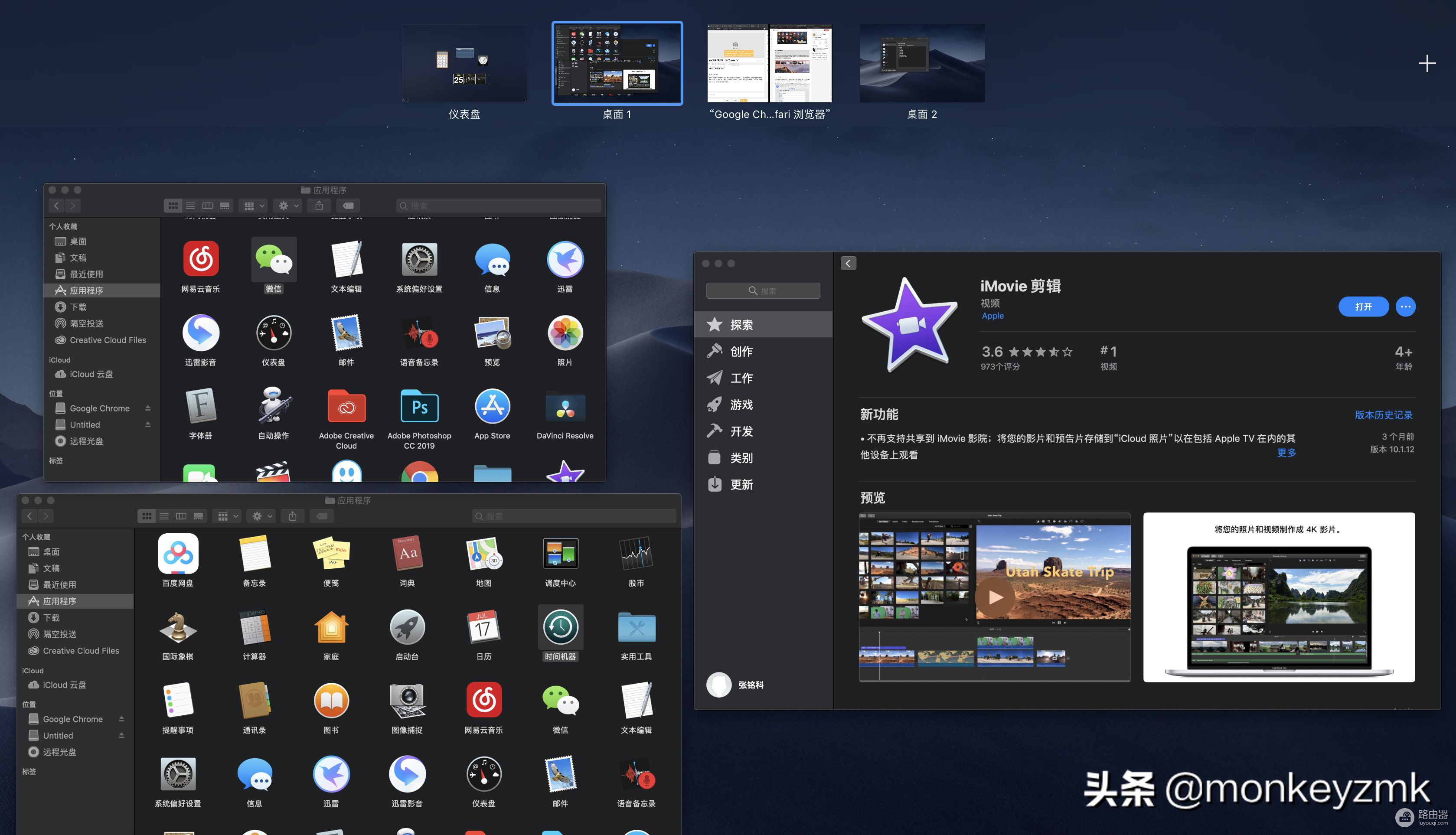This screenshot has width=1456, height=835.
Task: Click App Store search field
Action: 763,291
